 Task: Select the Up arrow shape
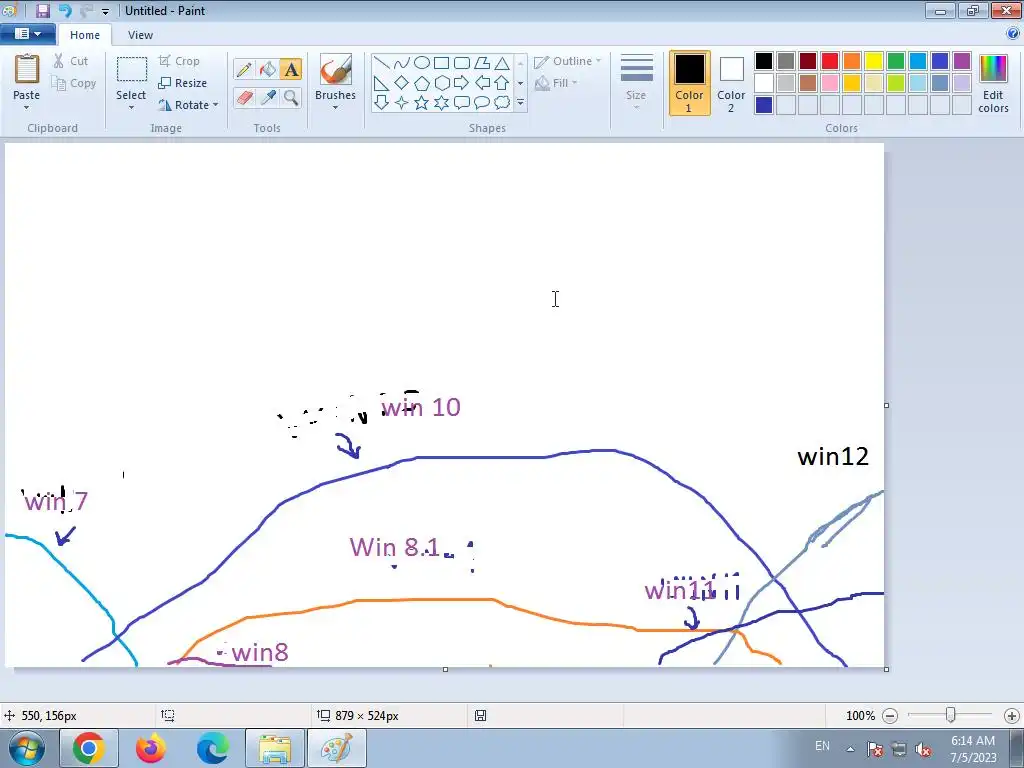[502, 83]
